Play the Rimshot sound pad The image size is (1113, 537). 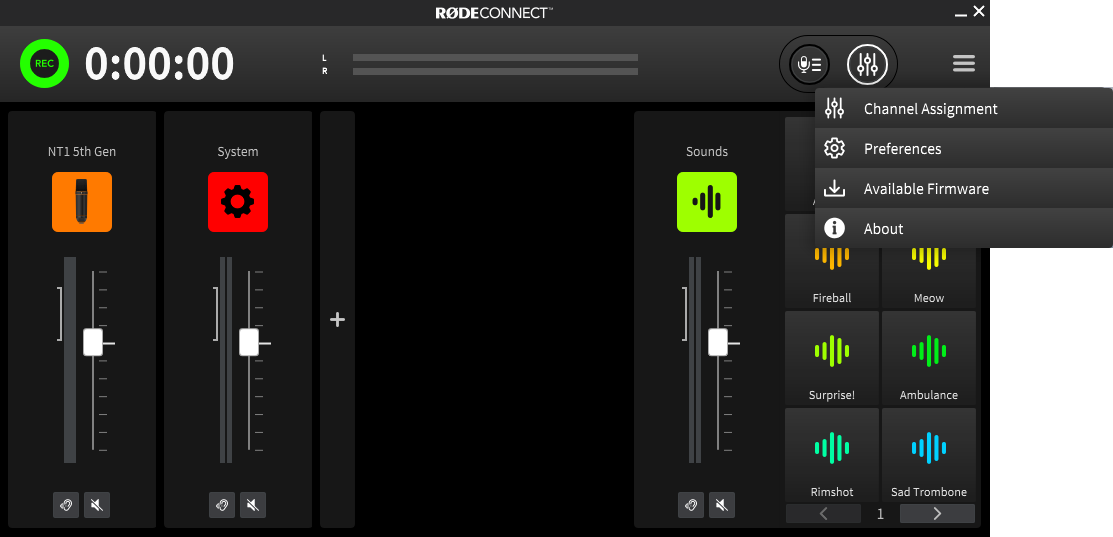point(832,455)
